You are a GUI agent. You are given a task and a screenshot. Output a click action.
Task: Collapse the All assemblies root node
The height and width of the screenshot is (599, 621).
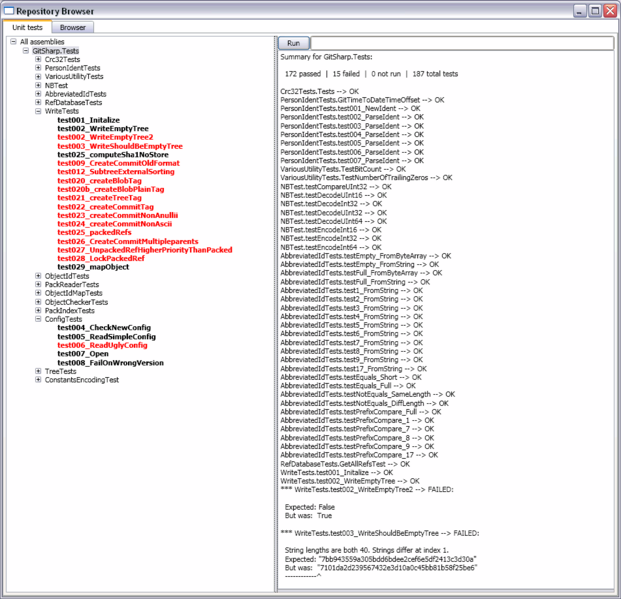[13, 42]
